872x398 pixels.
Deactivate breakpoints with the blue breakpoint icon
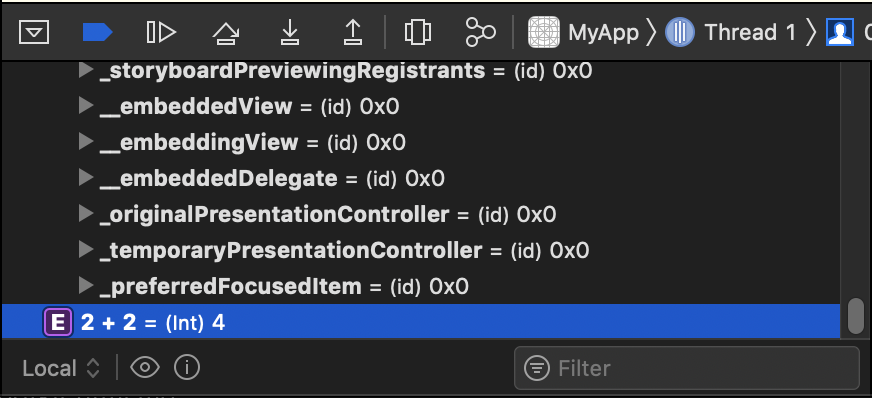(x=97, y=33)
